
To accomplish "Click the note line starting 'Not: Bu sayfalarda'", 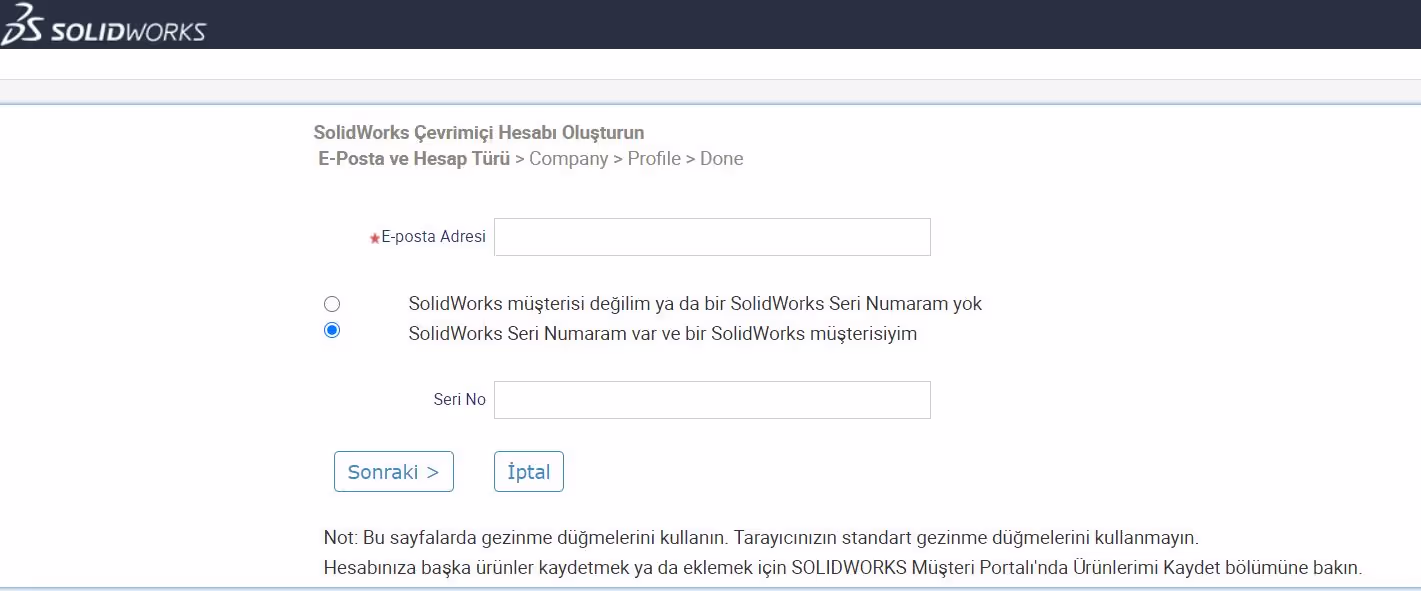I will pyautogui.click(x=761, y=537).
